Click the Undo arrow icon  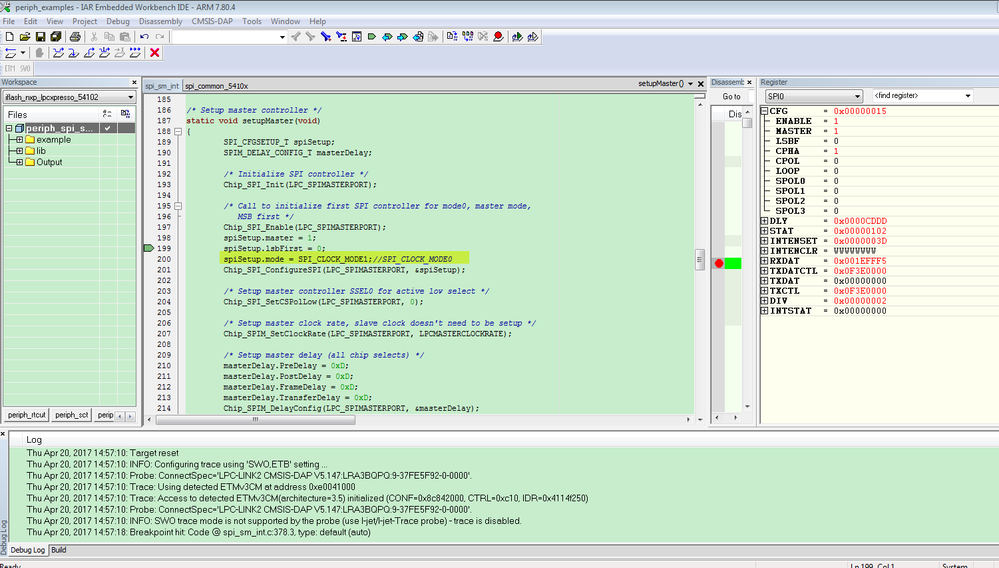pos(144,37)
